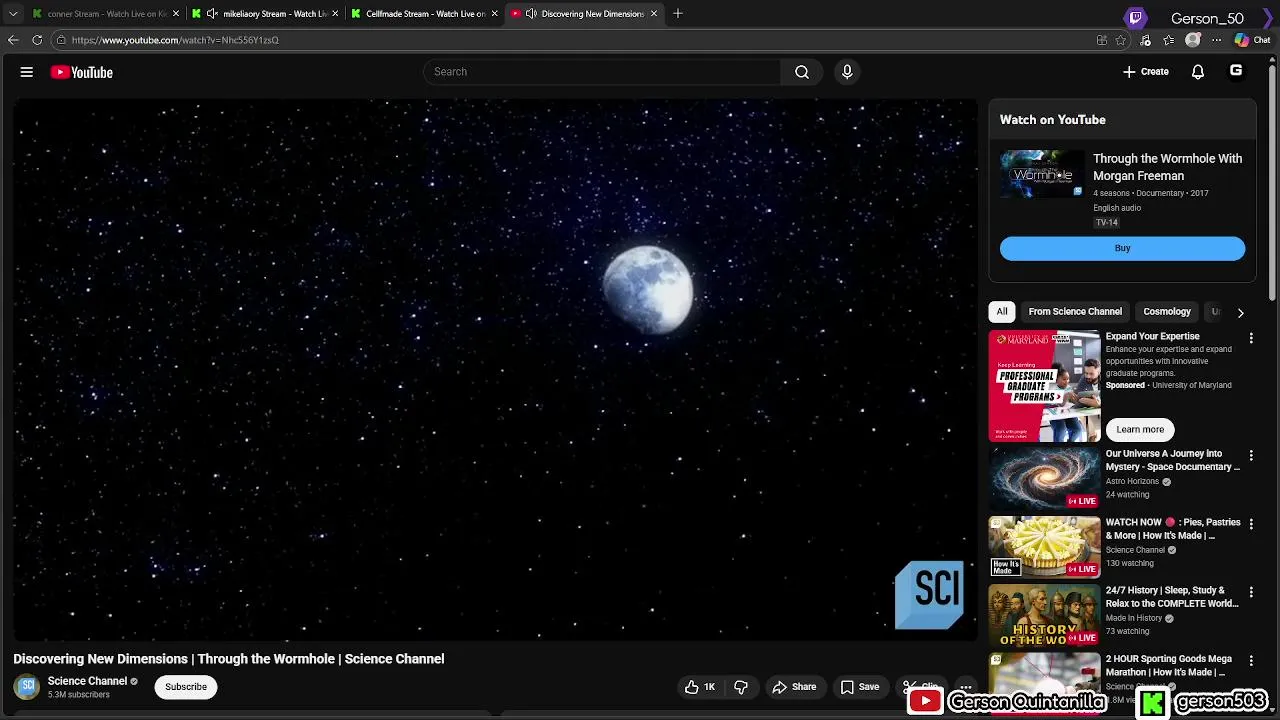1280x720 pixels.
Task: Select the From Science Channel chip
Action: pos(1075,312)
